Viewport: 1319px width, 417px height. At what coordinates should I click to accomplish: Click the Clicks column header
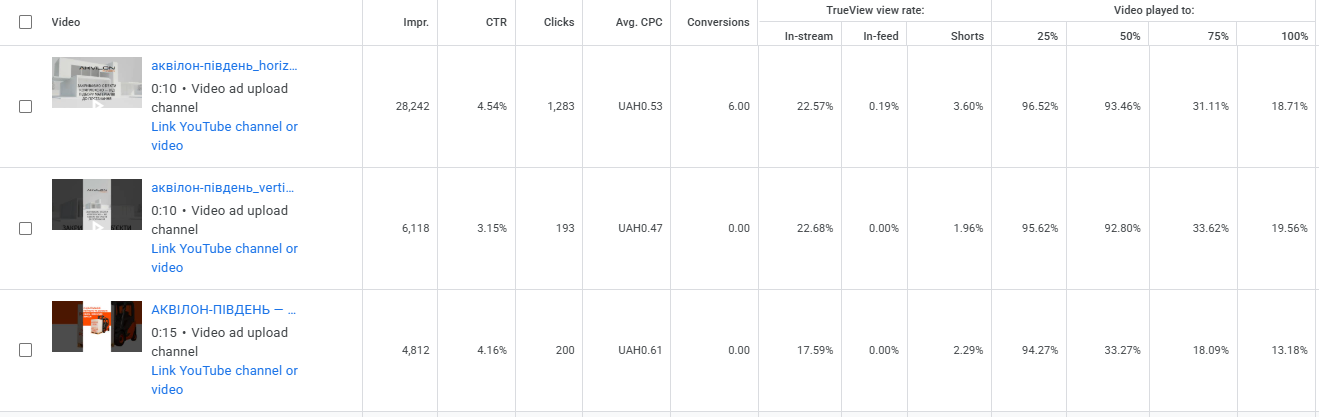click(x=559, y=22)
